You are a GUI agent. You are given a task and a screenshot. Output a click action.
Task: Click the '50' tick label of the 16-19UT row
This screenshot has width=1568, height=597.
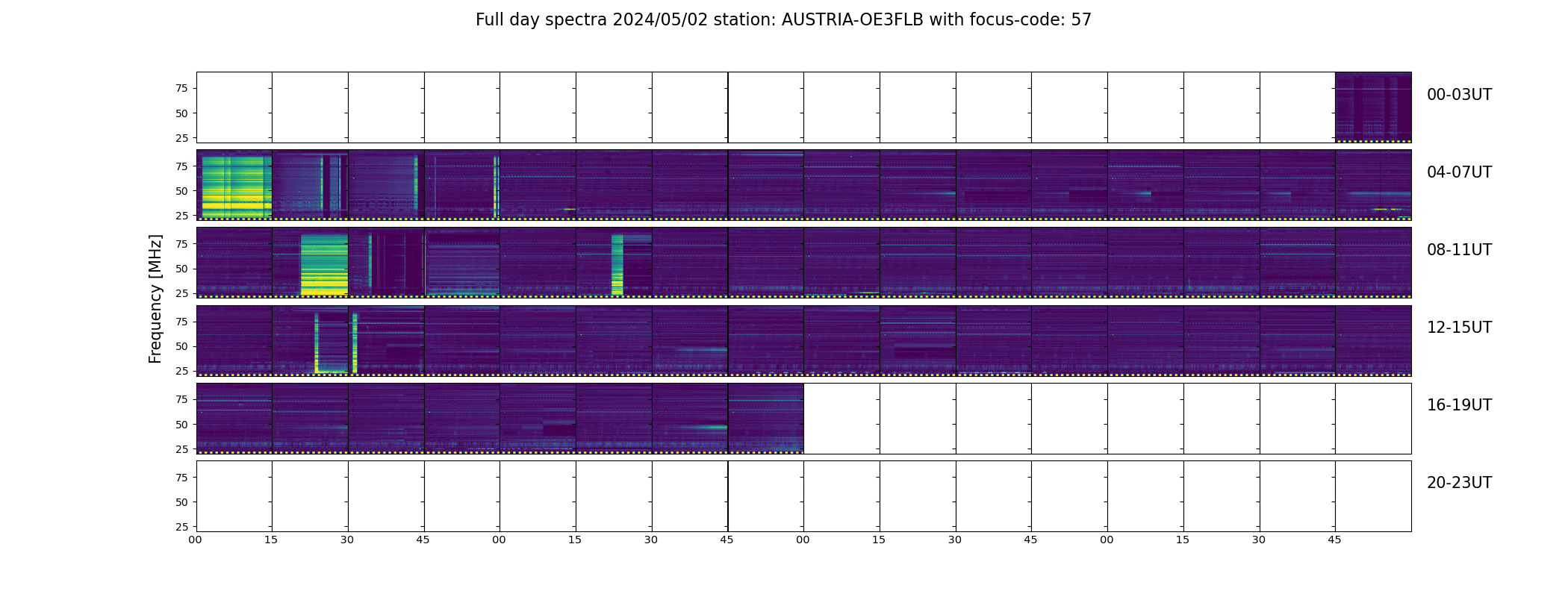181,425
